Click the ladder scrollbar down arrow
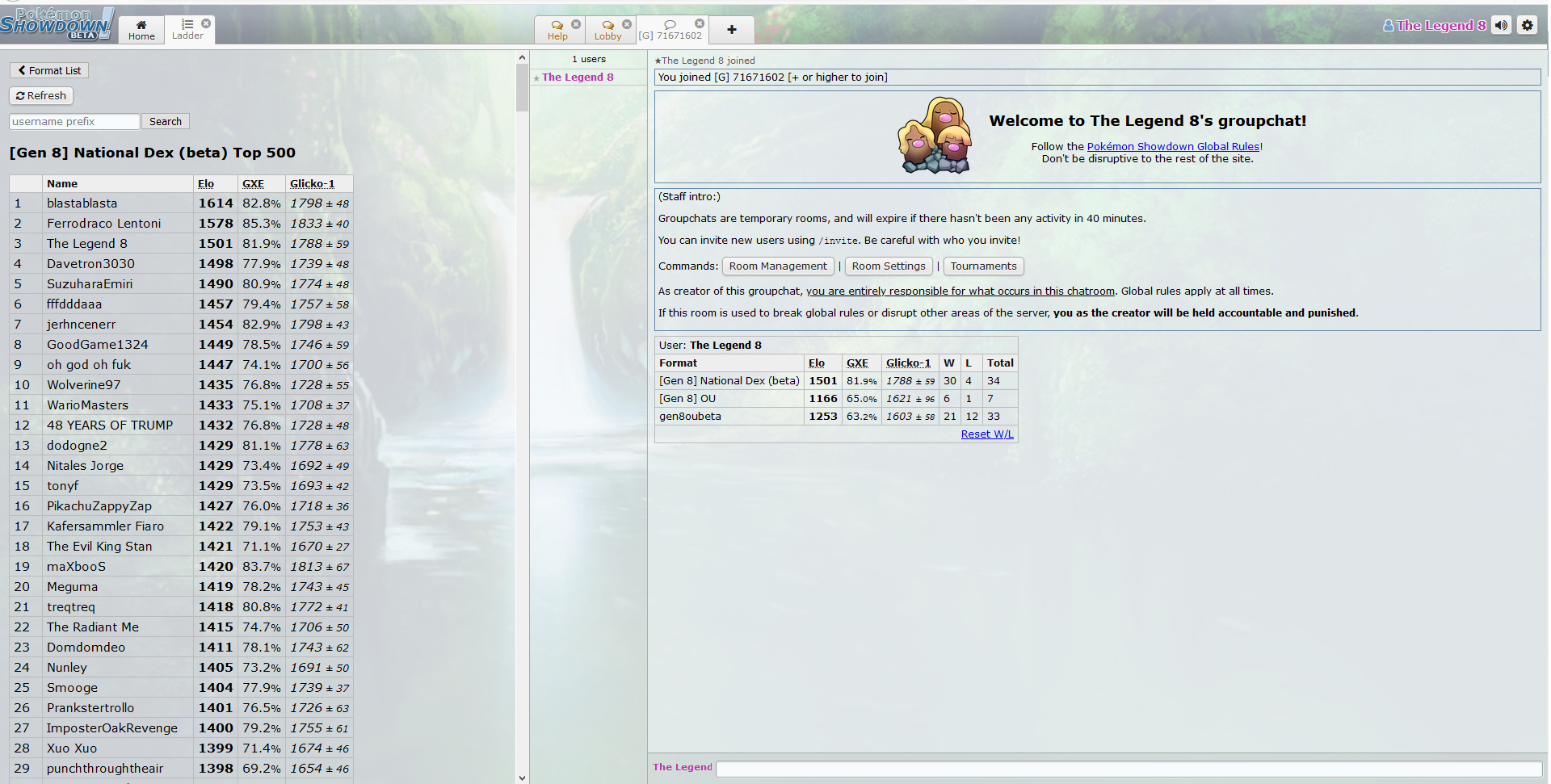 (522, 778)
